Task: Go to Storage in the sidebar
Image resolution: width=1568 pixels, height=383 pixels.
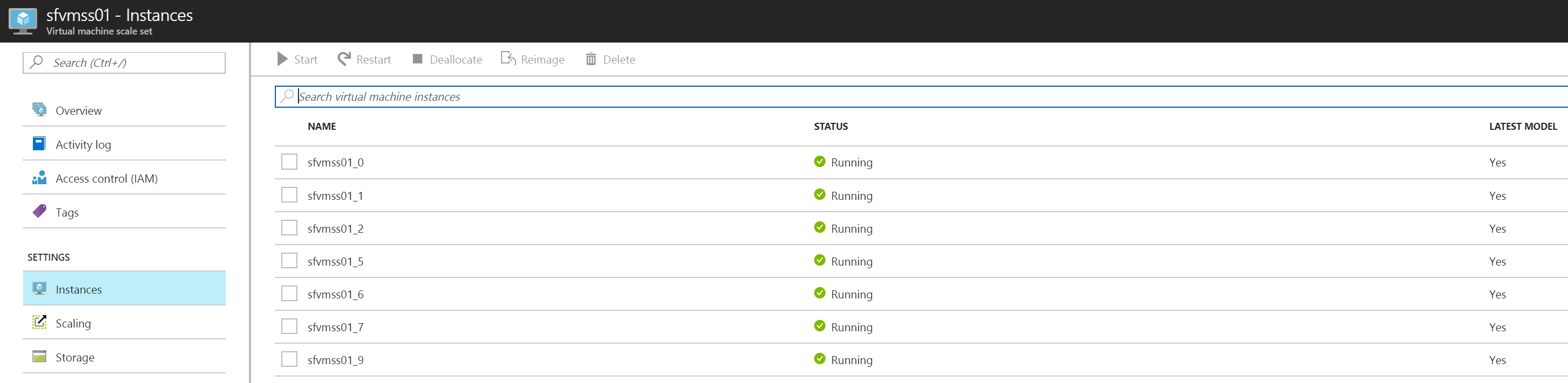Action: point(75,358)
